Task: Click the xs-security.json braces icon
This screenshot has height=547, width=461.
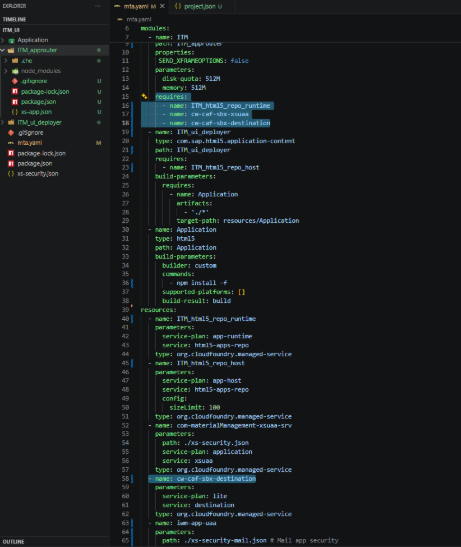Action: [x=11, y=174]
